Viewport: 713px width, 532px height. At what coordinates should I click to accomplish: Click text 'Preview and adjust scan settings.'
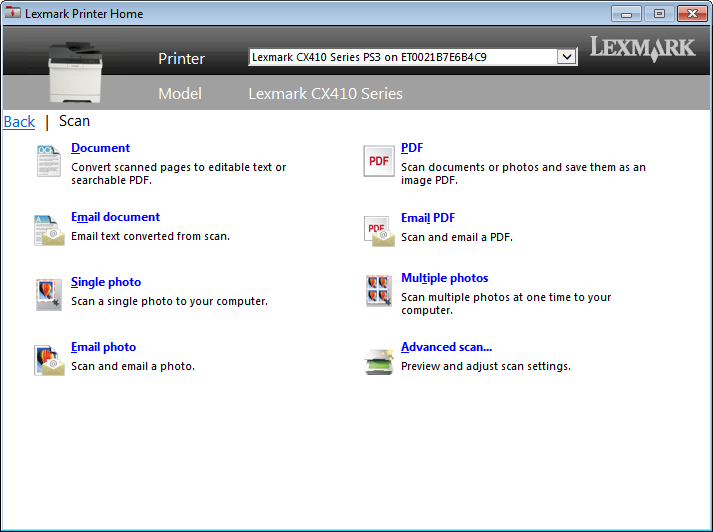click(486, 366)
